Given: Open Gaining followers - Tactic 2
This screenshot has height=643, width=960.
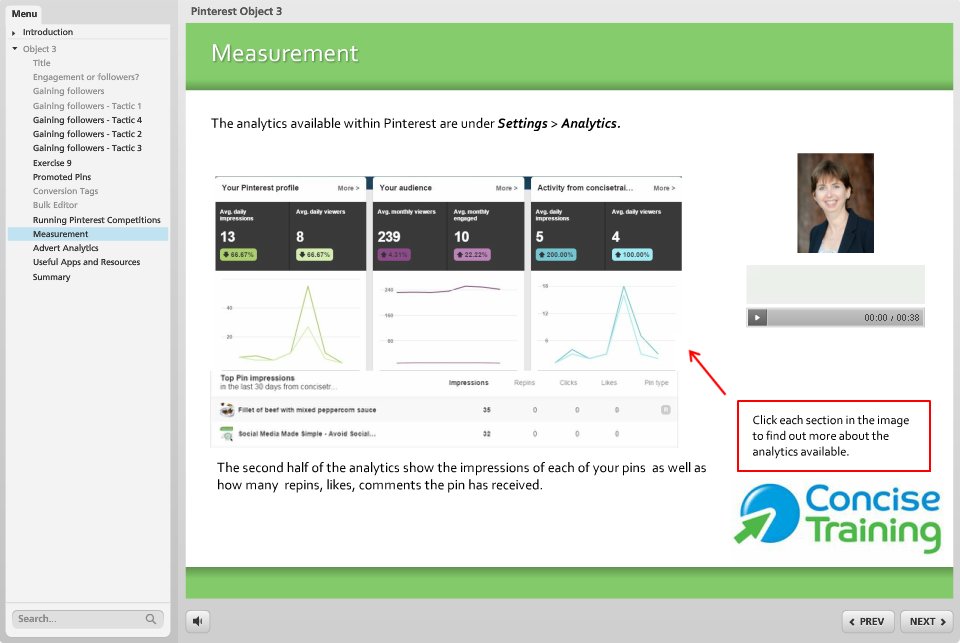Looking at the screenshot, I should (87, 134).
